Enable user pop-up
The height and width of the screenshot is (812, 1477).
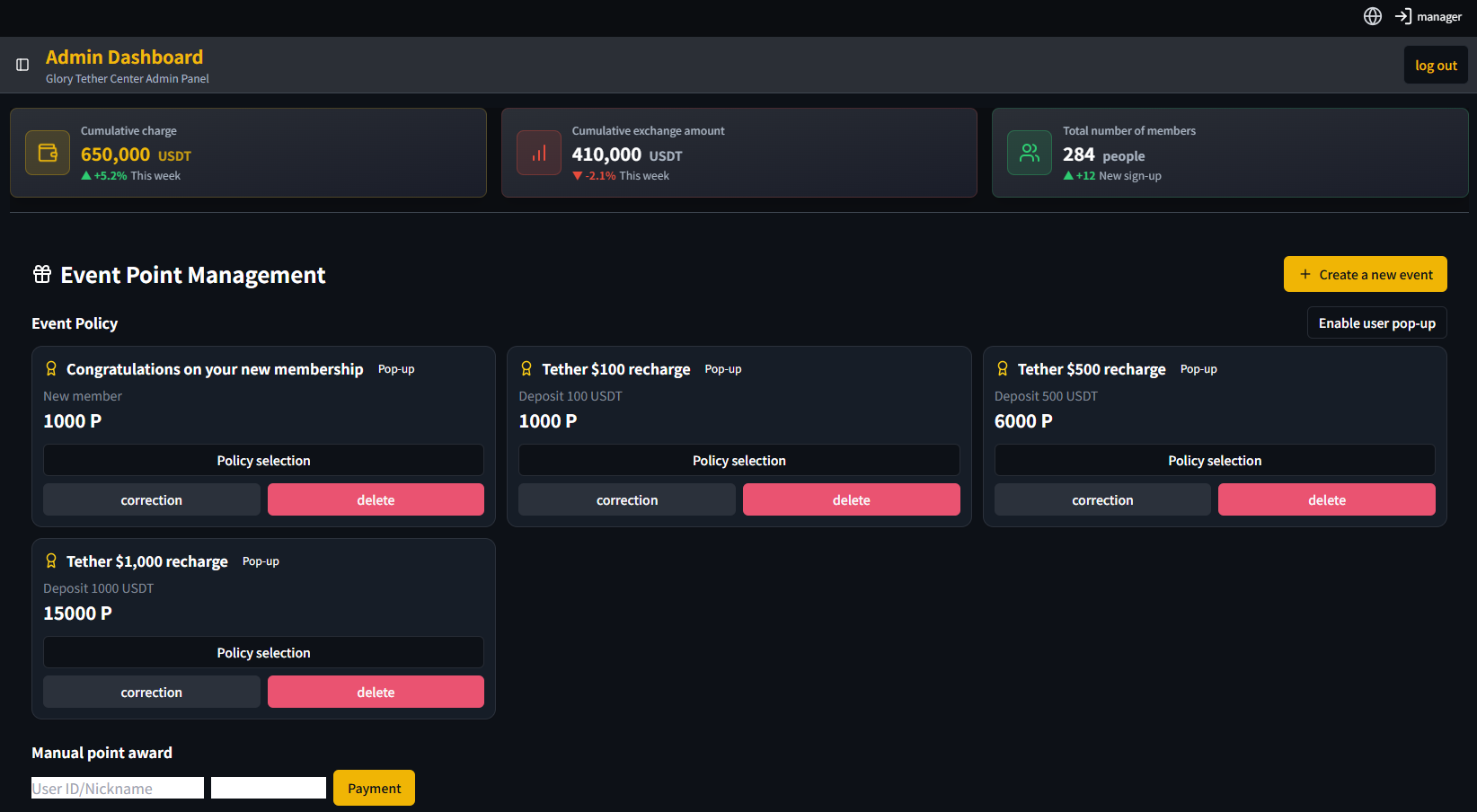pyautogui.click(x=1376, y=323)
